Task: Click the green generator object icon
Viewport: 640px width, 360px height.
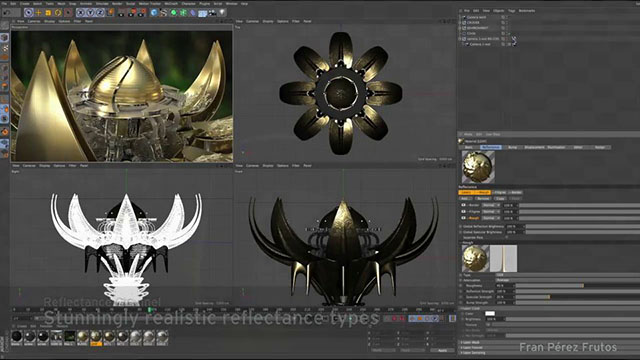Action: (173, 13)
